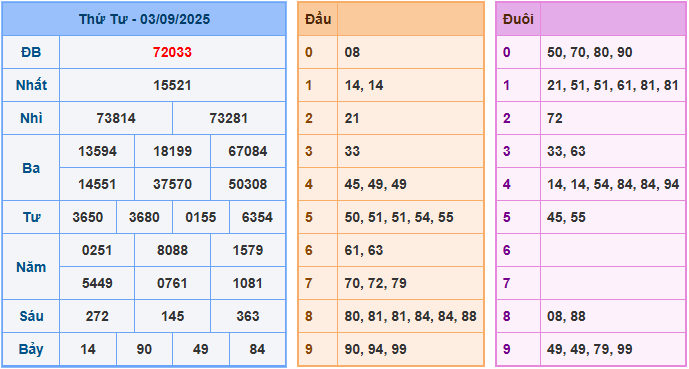Click the Ba row label
The width and height of the screenshot is (689, 369).
pos(31,168)
